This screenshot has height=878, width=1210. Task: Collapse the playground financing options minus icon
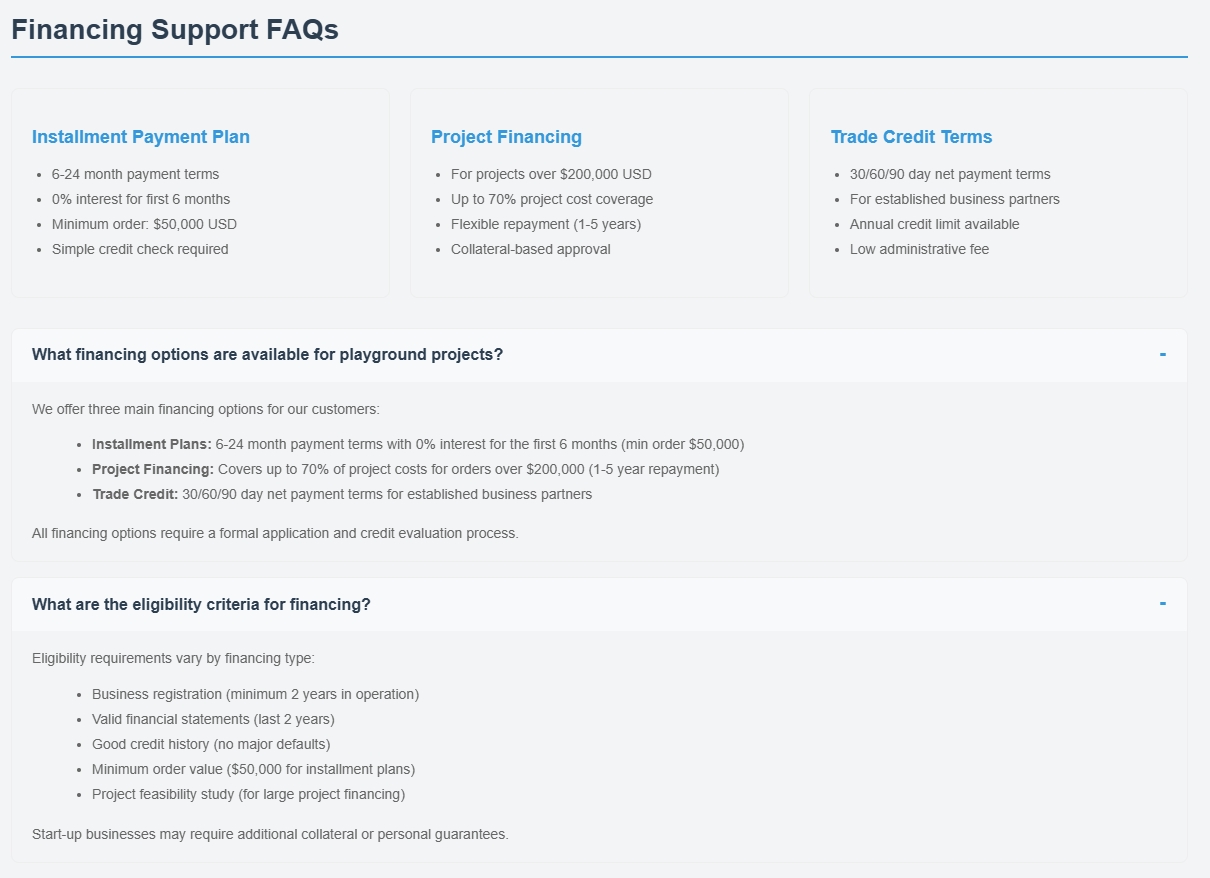[x=1163, y=354]
